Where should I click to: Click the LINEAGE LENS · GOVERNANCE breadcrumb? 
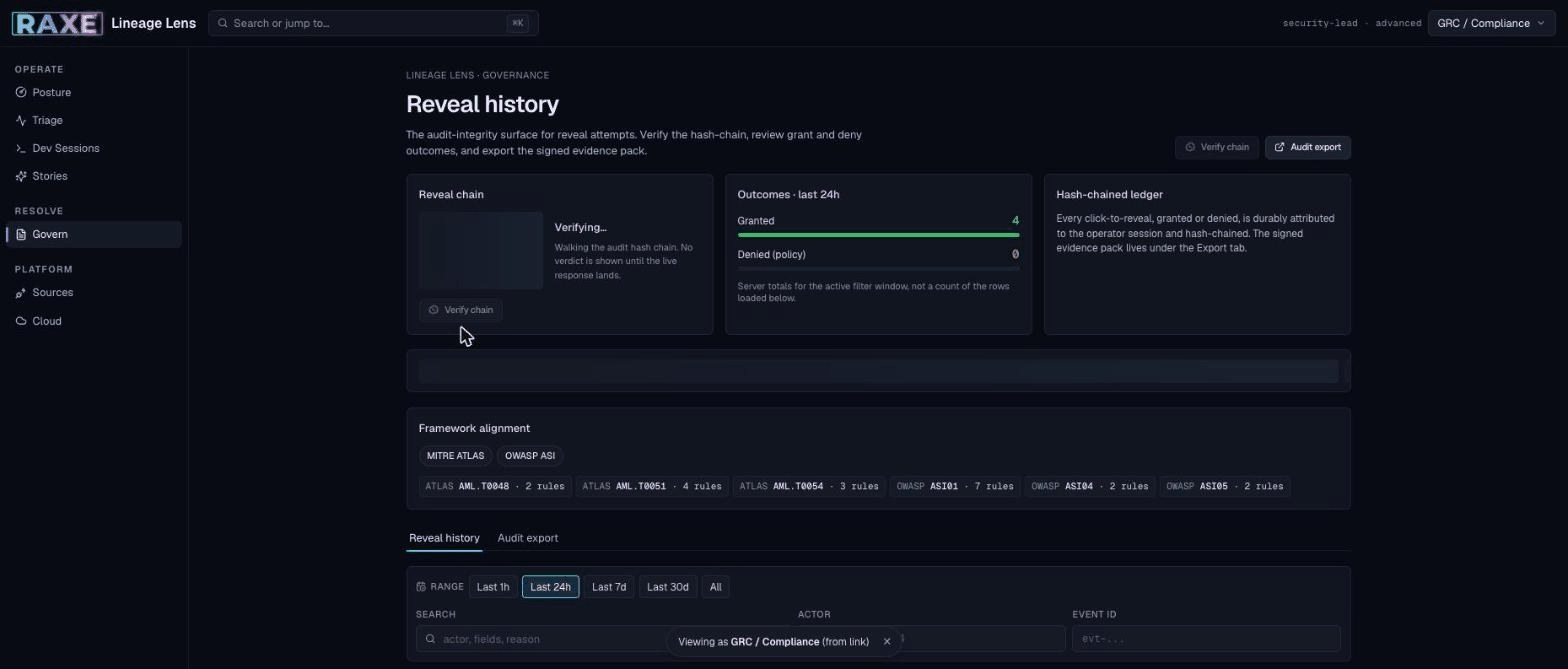pyautogui.click(x=477, y=75)
